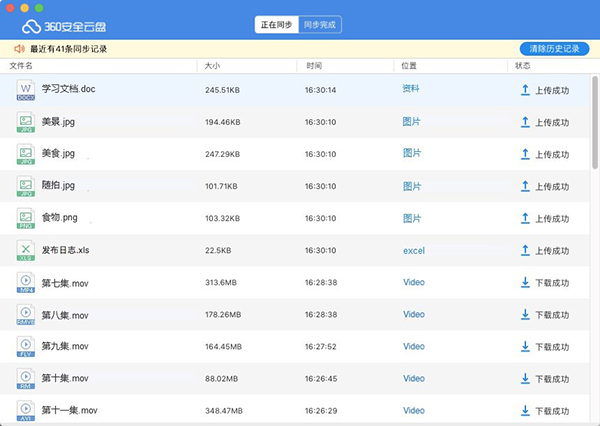Click the 清除历史记录 button
The width and height of the screenshot is (600, 426).
[554, 49]
